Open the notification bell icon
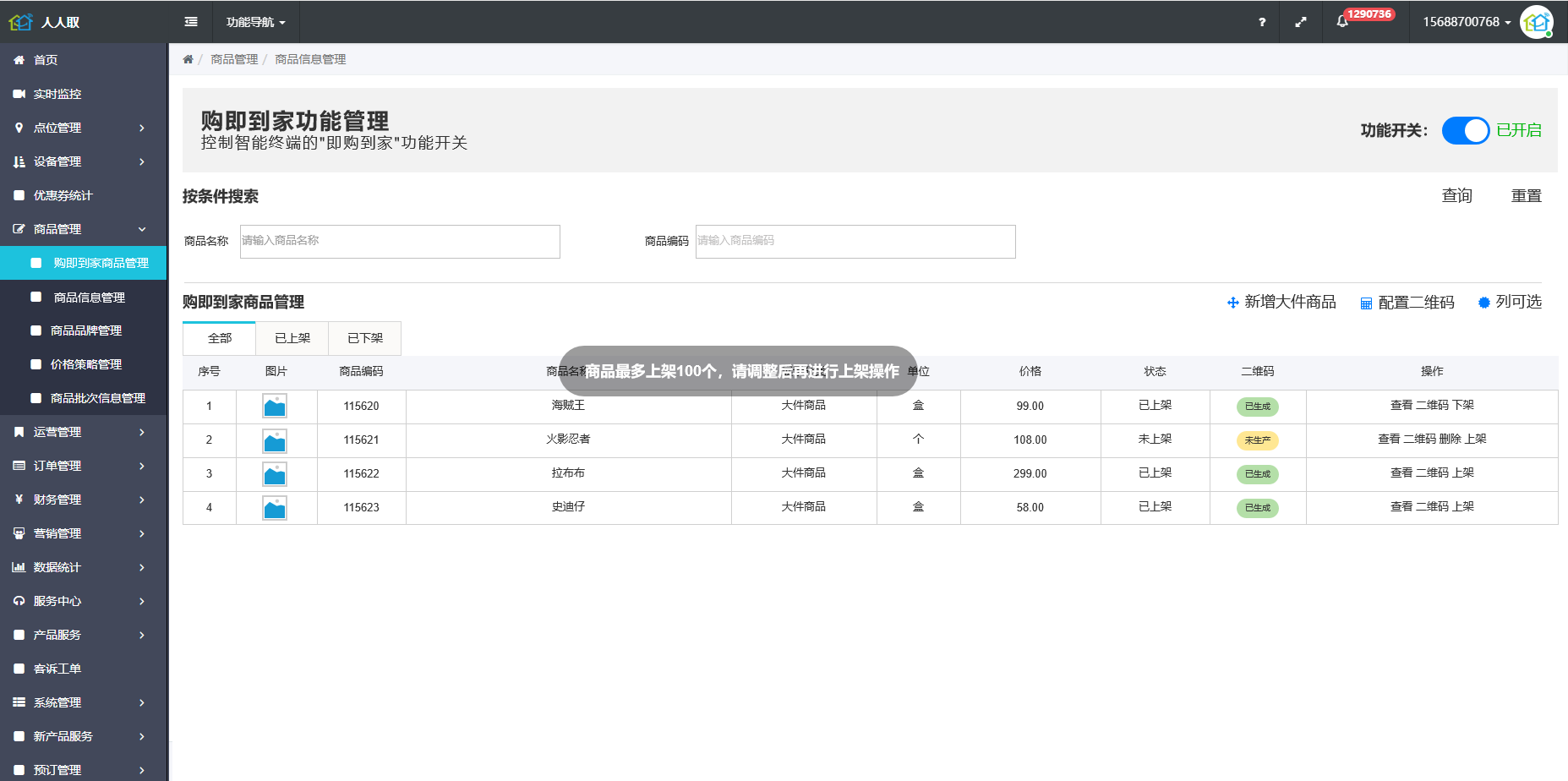The height and width of the screenshot is (781, 1568). (1342, 22)
